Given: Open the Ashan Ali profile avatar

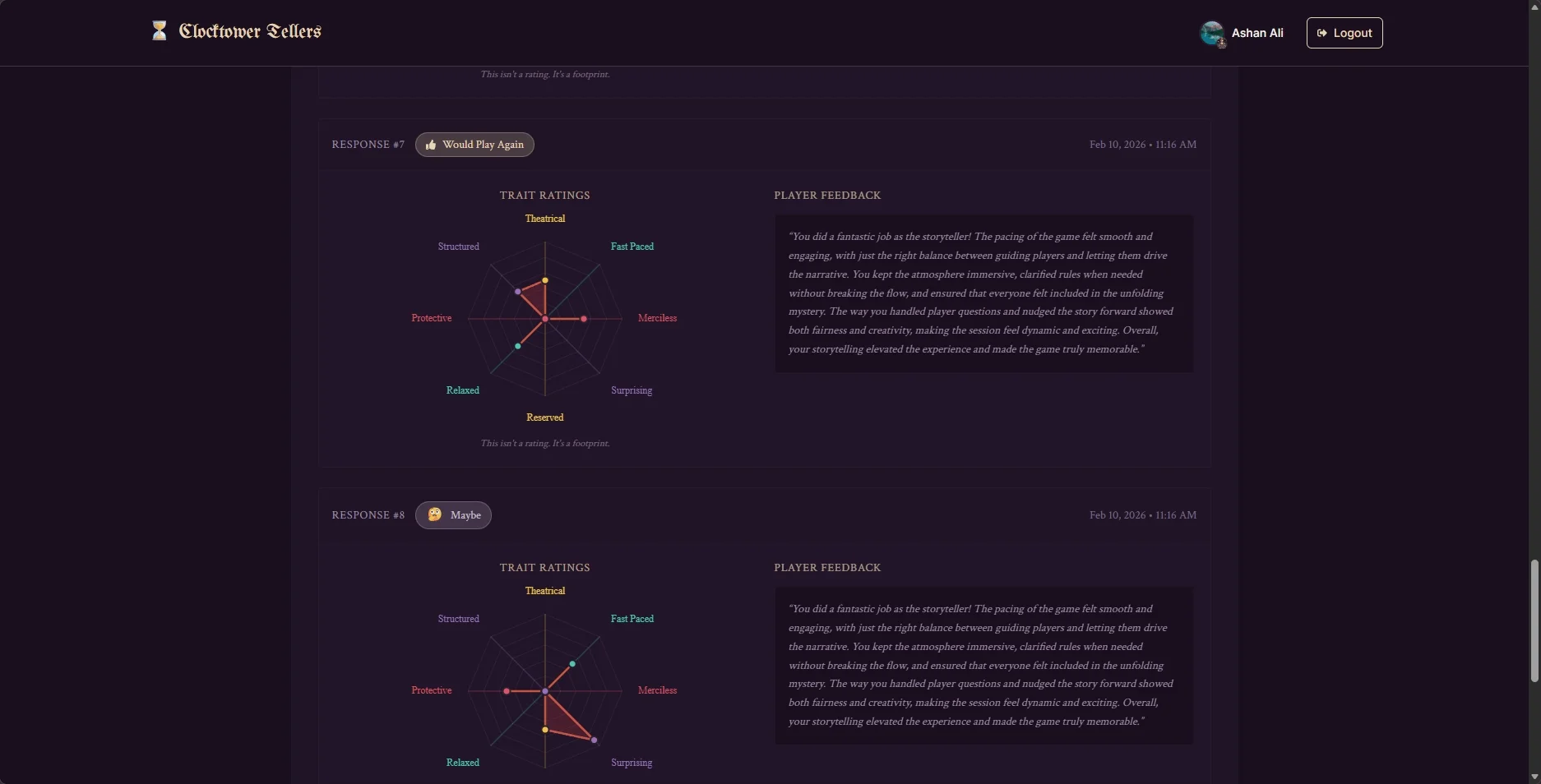Looking at the screenshot, I should 1212,33.
